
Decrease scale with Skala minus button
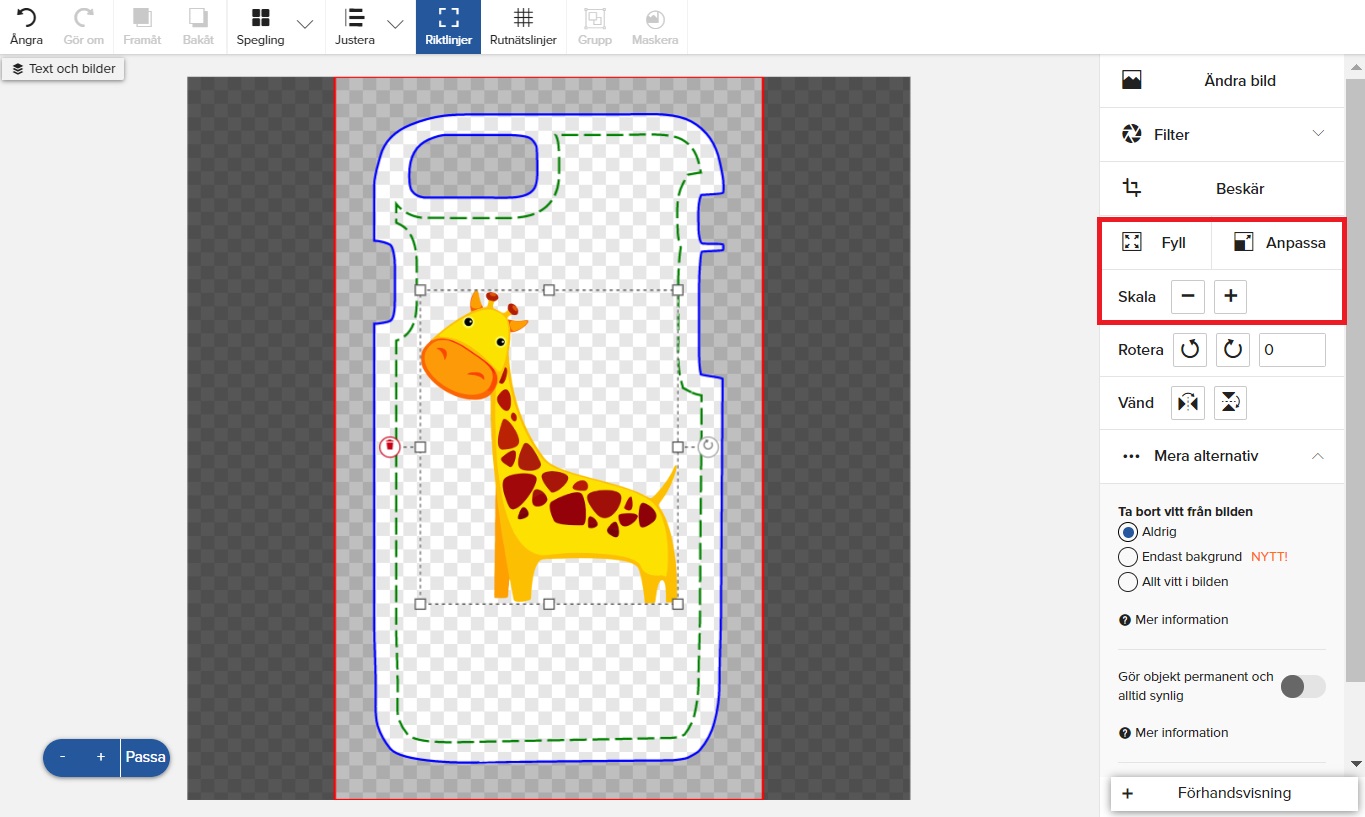click(x=1187, y=297)
